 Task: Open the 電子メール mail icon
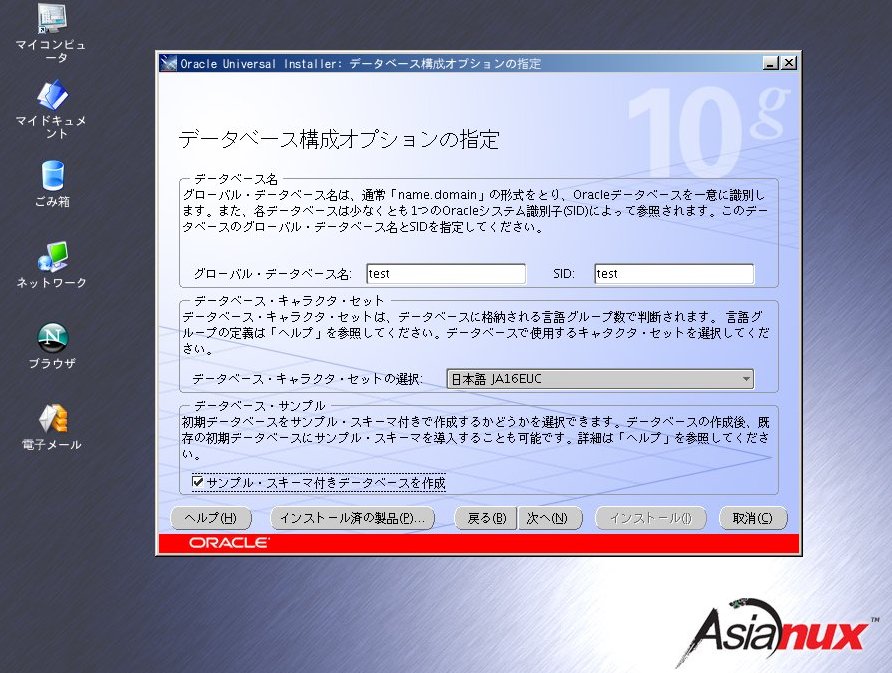[x=52, y=427]
